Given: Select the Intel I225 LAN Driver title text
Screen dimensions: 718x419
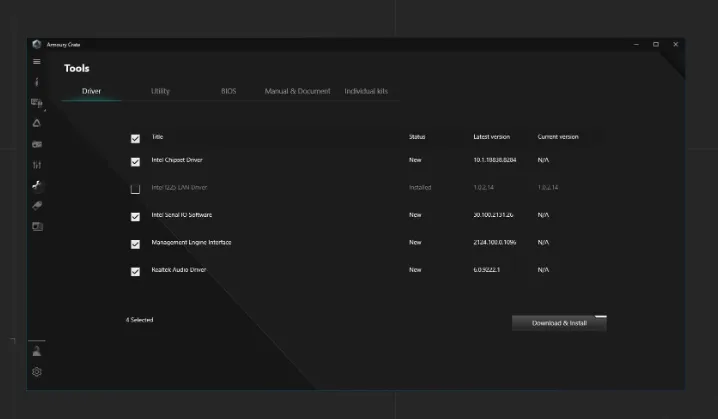Looking at the screenshot, I should [179, 187].
